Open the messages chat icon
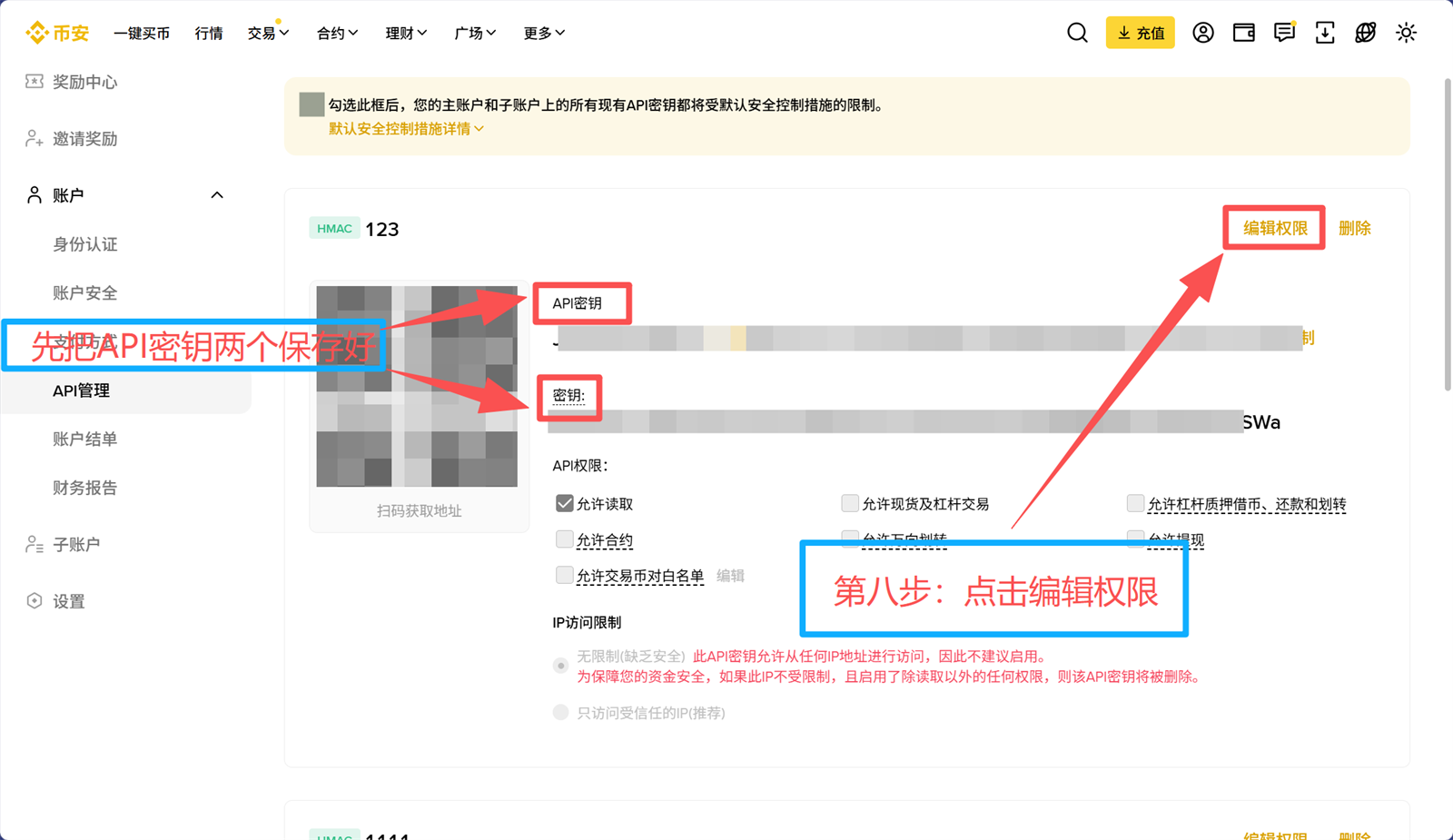This screenshot has width=1453, height=840. click(1284, 33)
